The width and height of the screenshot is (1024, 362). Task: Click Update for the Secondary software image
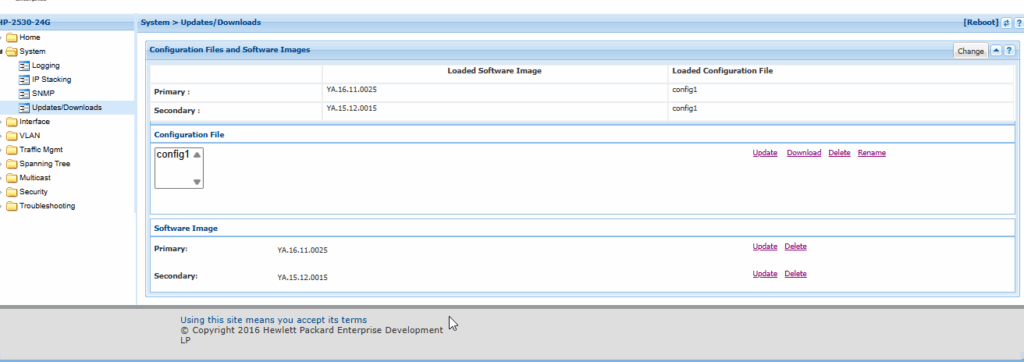click(765, 274)
